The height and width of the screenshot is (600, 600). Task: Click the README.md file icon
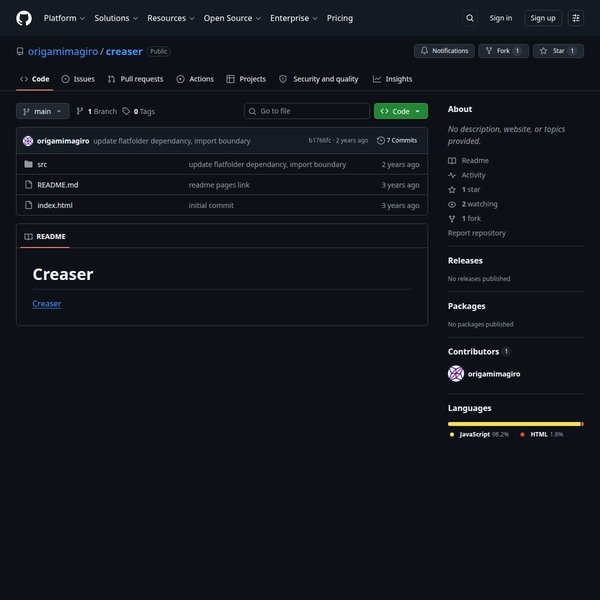pos(28,185)
